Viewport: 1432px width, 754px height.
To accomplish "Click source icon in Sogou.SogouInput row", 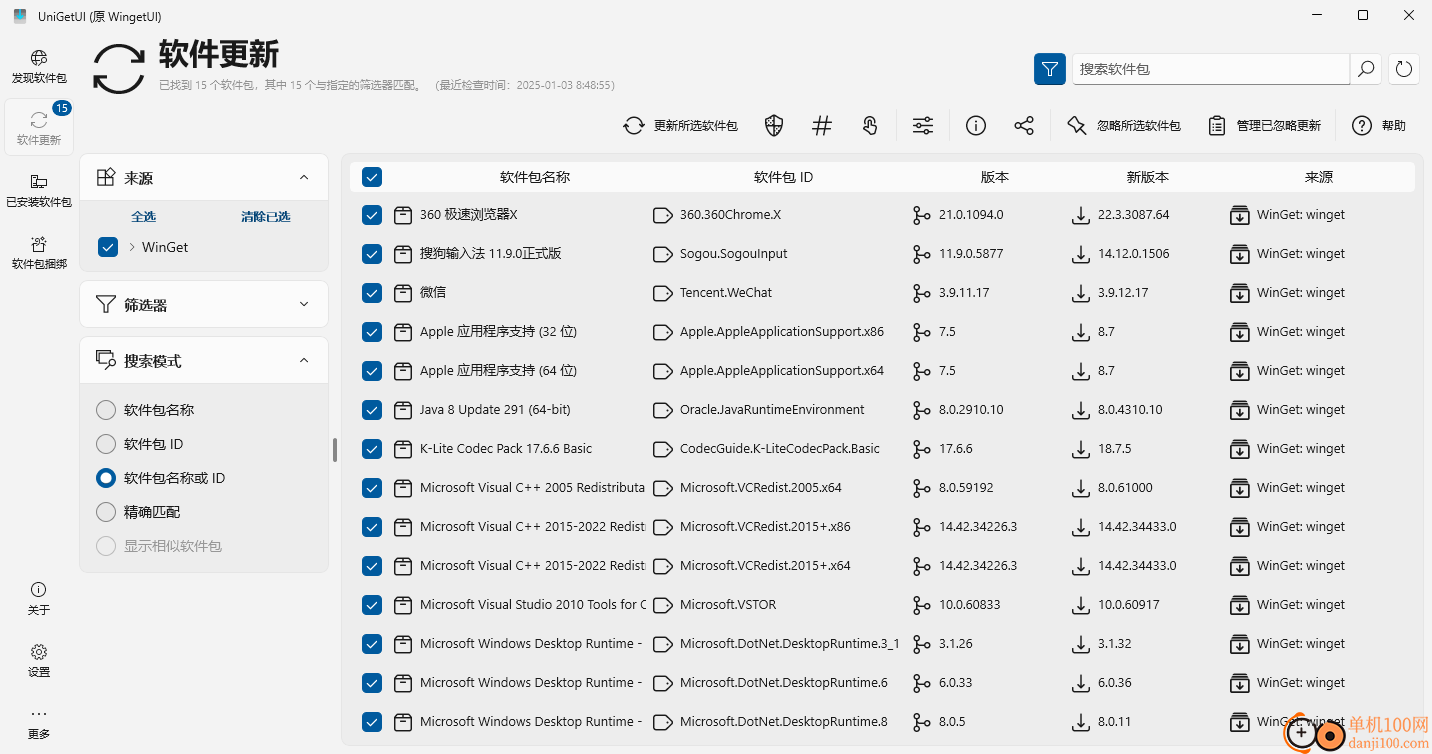I will 1239,254.
